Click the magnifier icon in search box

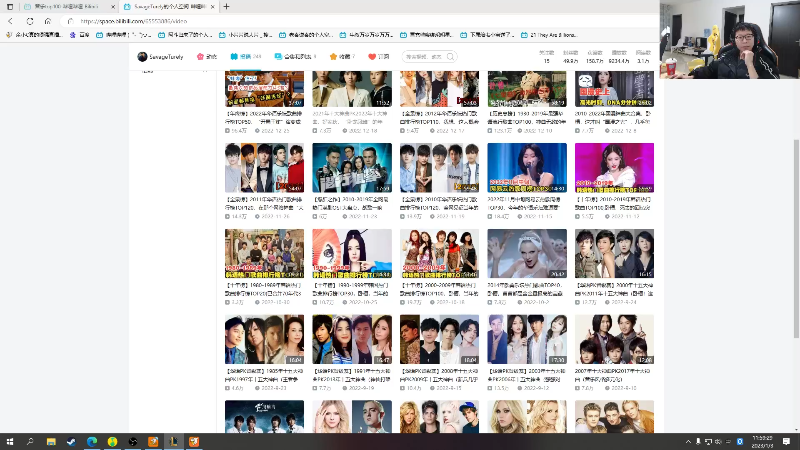pyautogui.click(x=451, y=57)
